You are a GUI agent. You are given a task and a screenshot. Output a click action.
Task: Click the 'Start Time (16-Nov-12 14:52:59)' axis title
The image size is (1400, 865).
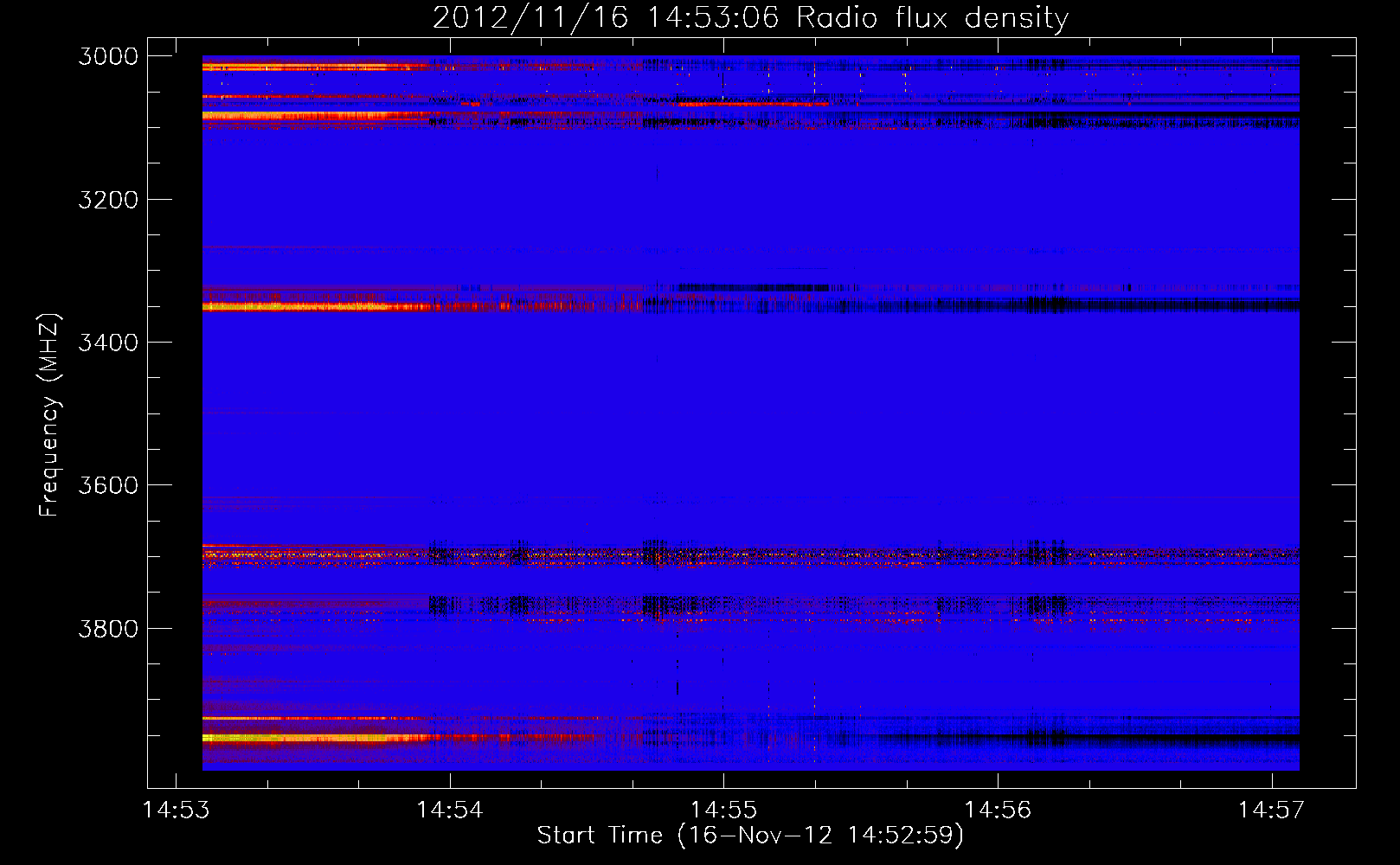[750, 836]
